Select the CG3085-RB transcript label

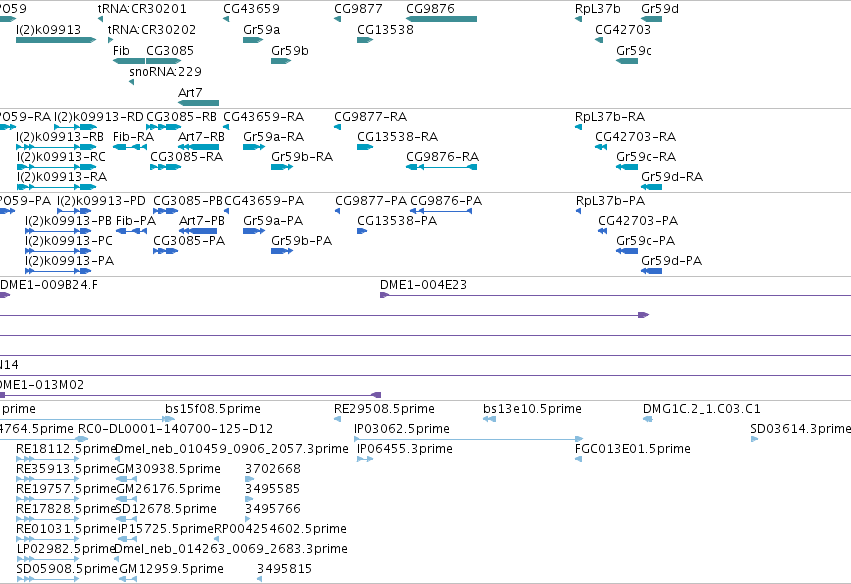pos(181,117)
